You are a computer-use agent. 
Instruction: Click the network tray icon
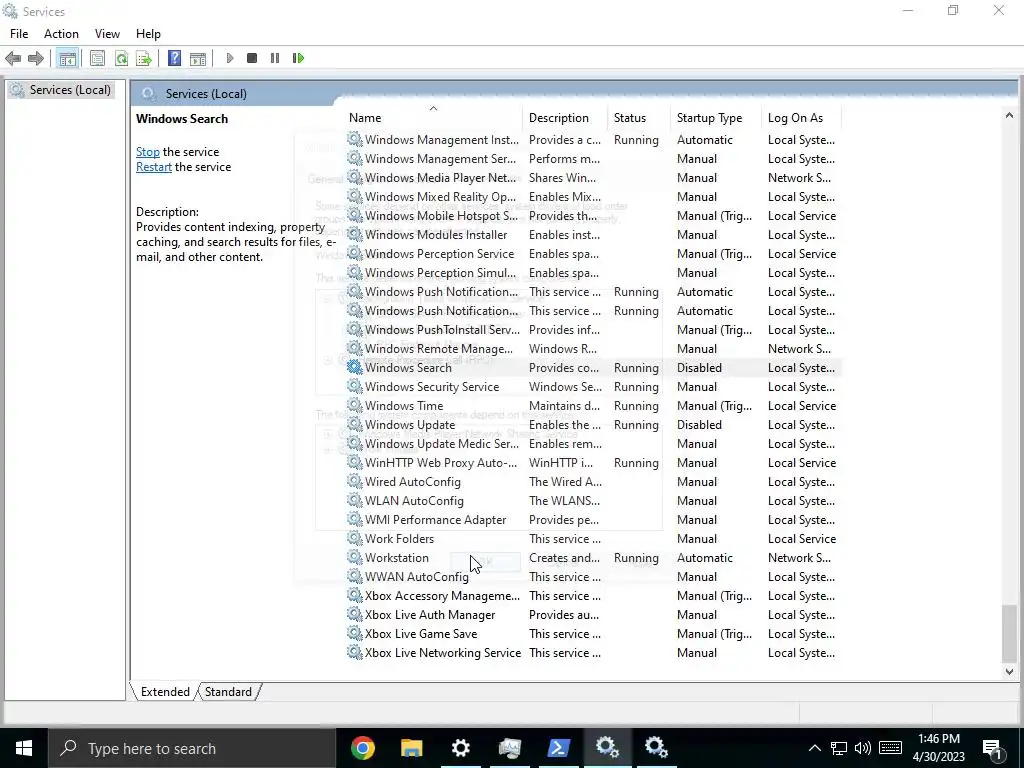click(x=839, y=748)
